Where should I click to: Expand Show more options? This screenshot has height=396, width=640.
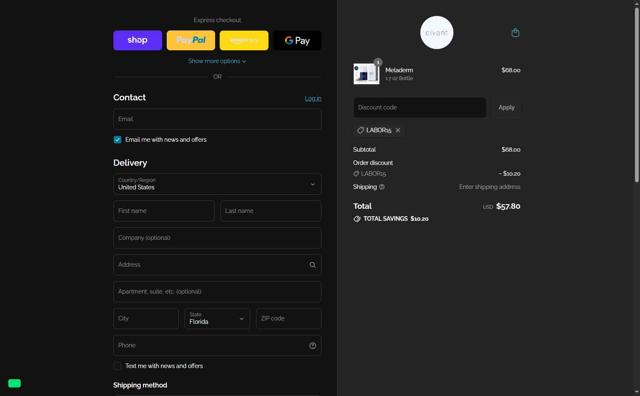click(217, 61)
